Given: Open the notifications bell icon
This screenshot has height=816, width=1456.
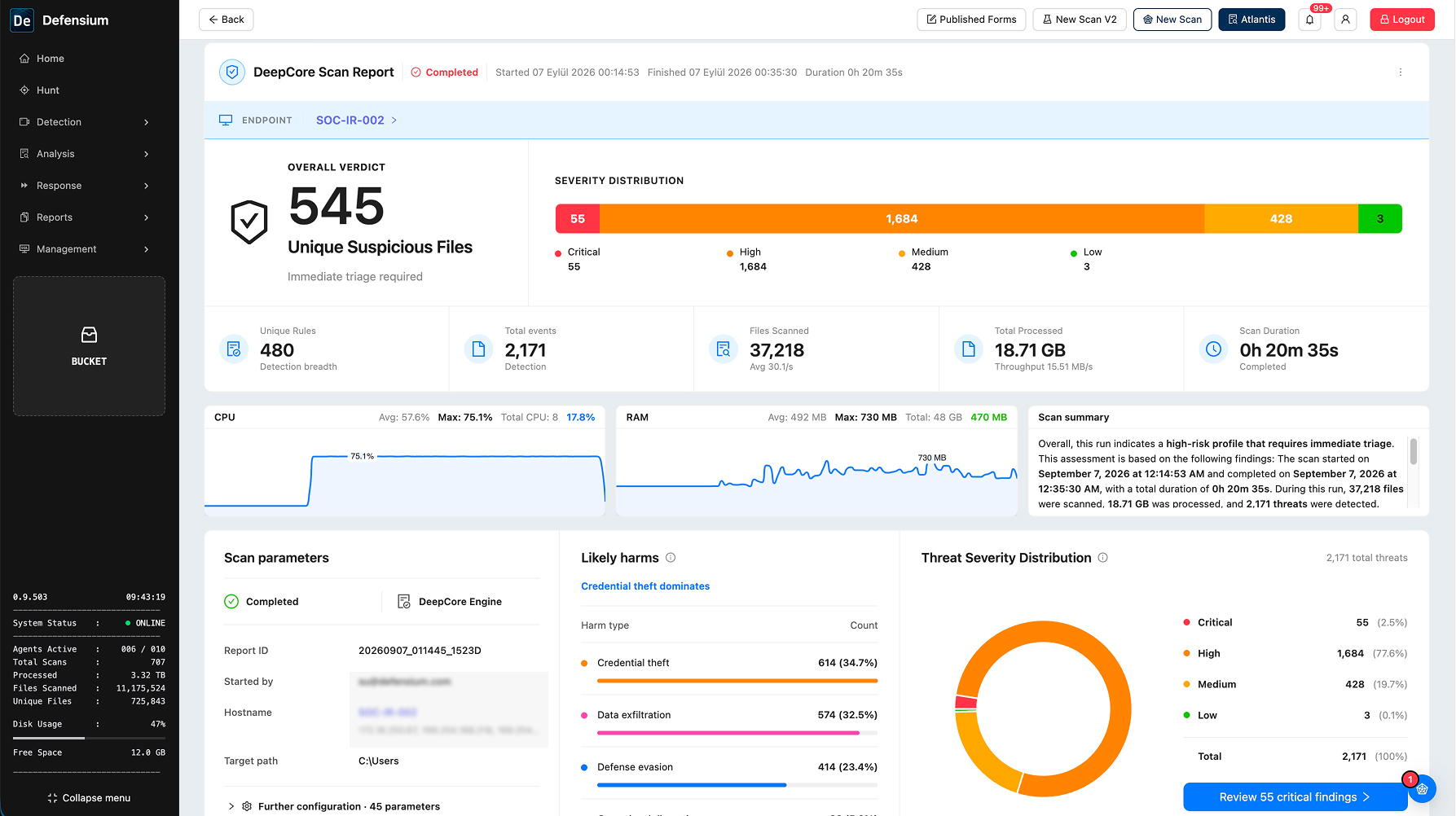Looking at the screenshot, I should point(1309,20).
